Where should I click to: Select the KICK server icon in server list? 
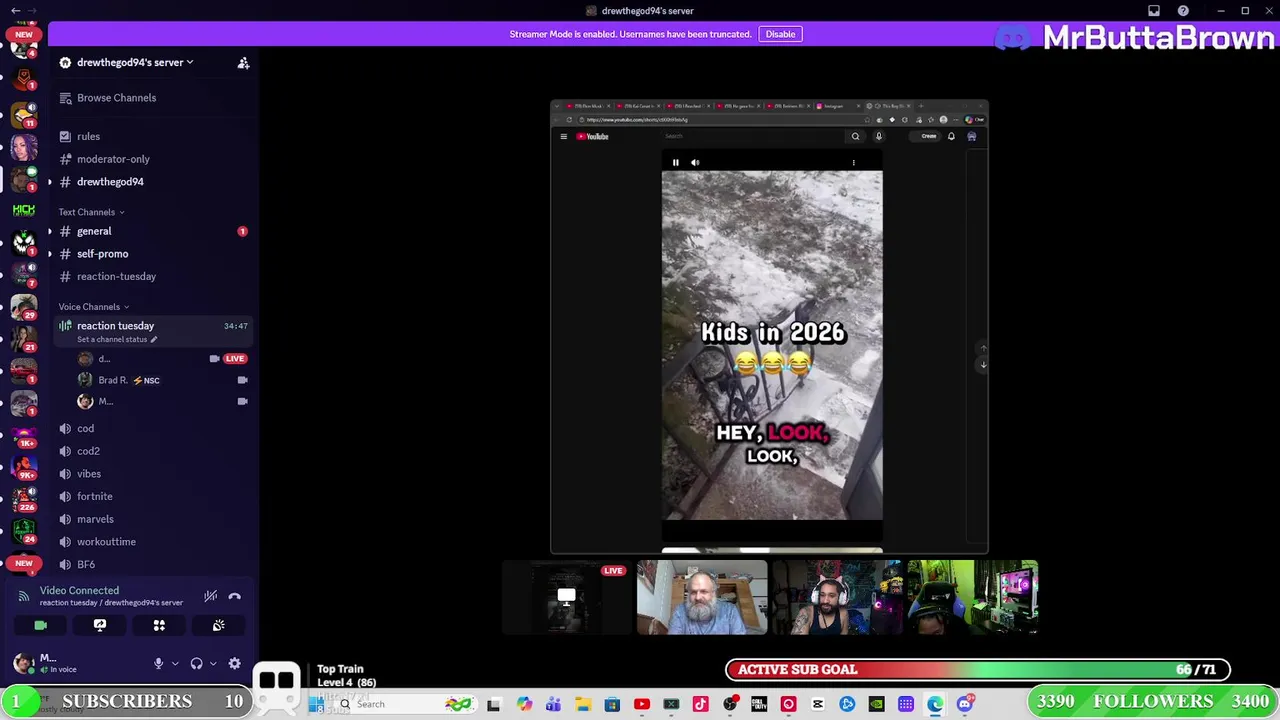tap(24, 210)
